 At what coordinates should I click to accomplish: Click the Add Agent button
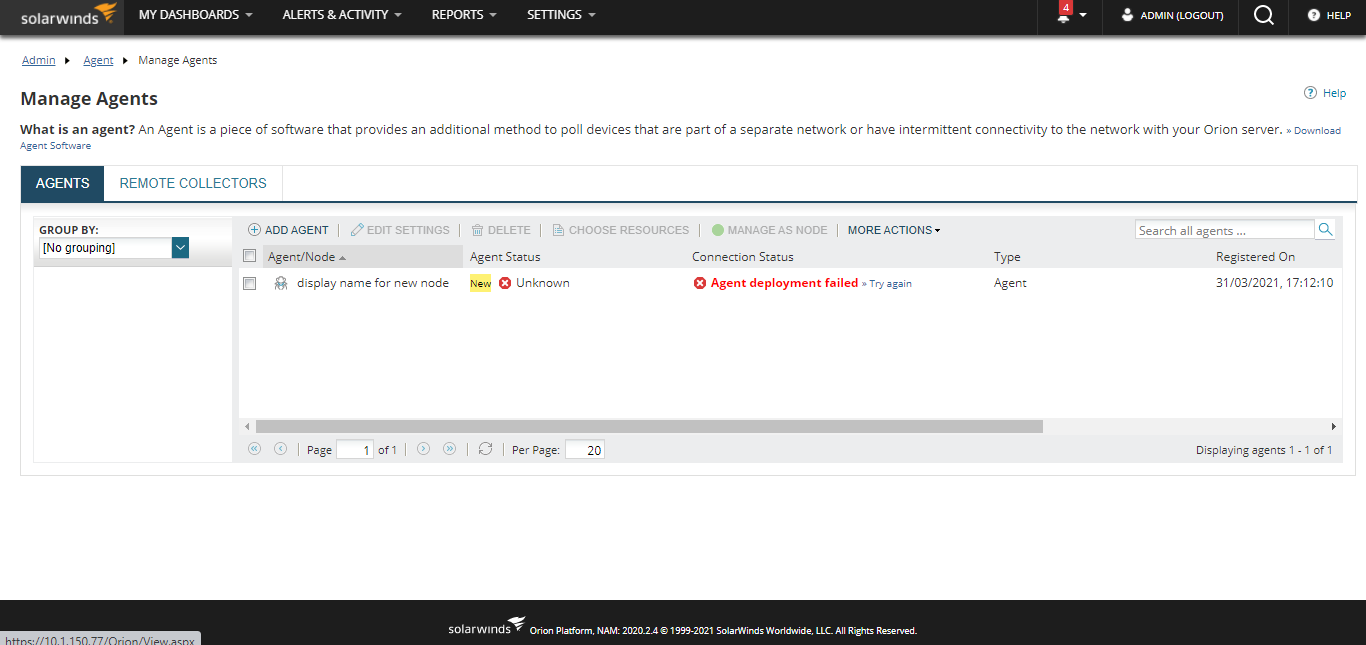click(x=288, y=230)
